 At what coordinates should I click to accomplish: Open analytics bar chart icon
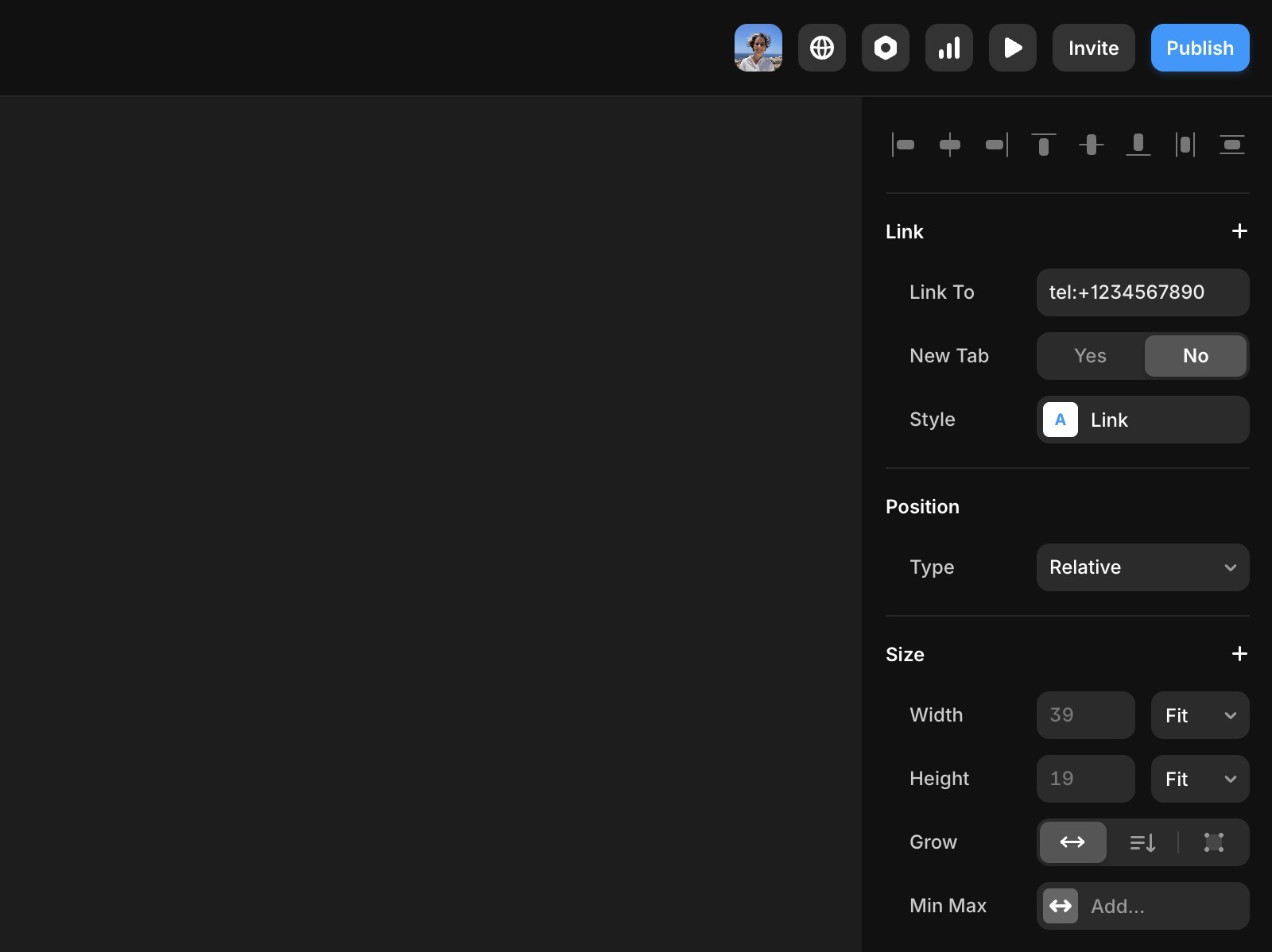[x=948, y=48]
